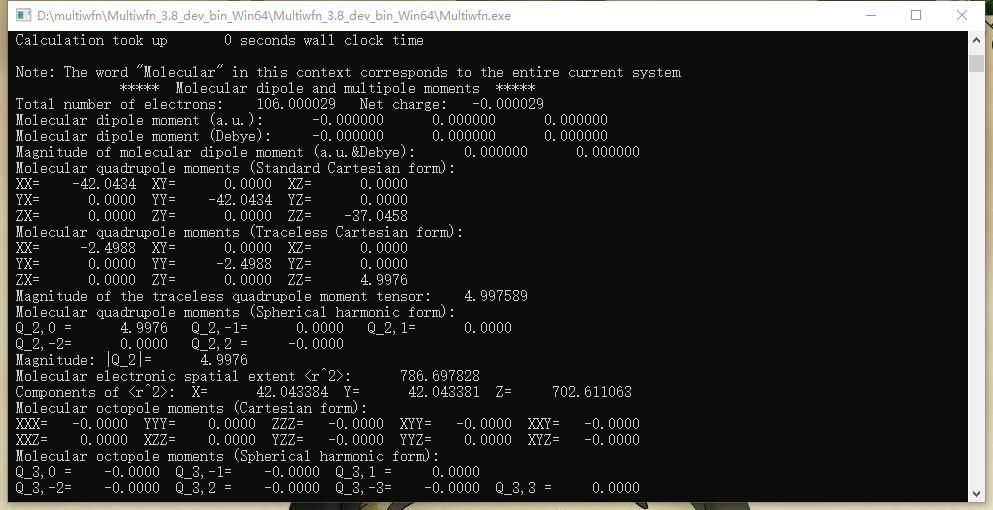This screenshot has height=510, width=993.
Task: Click the ZZZ= octopole label
Action: 288,424
